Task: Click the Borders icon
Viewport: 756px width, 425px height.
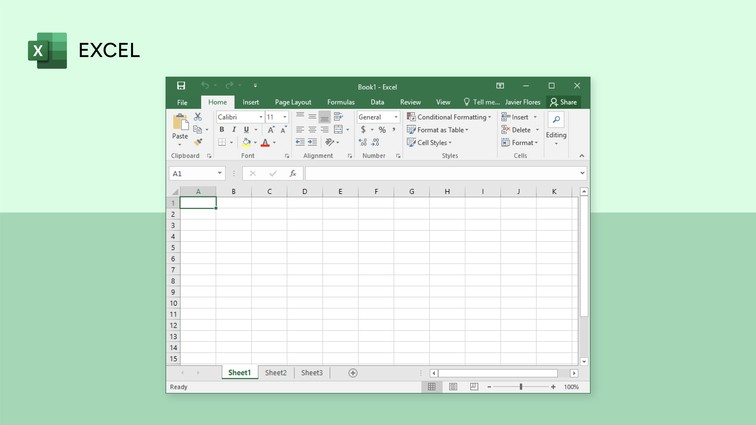Action: coord(222,142)
